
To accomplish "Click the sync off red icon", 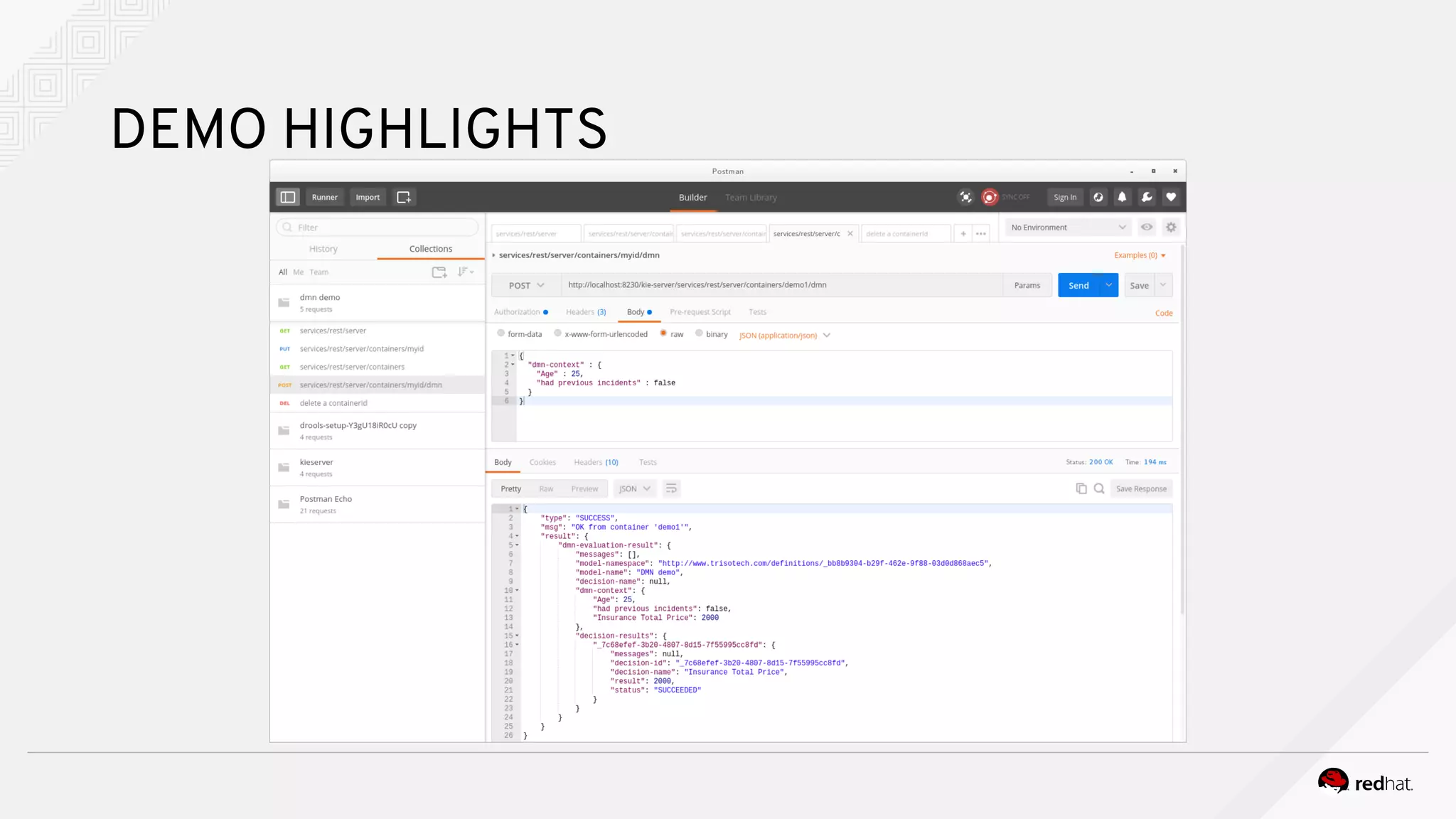I will [x=990, y=197].
